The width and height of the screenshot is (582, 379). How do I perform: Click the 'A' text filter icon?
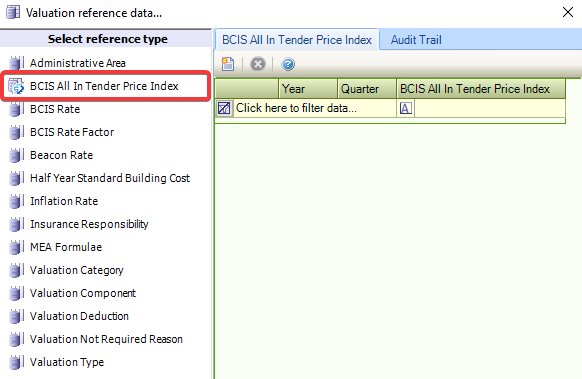[x=405, y=108]
